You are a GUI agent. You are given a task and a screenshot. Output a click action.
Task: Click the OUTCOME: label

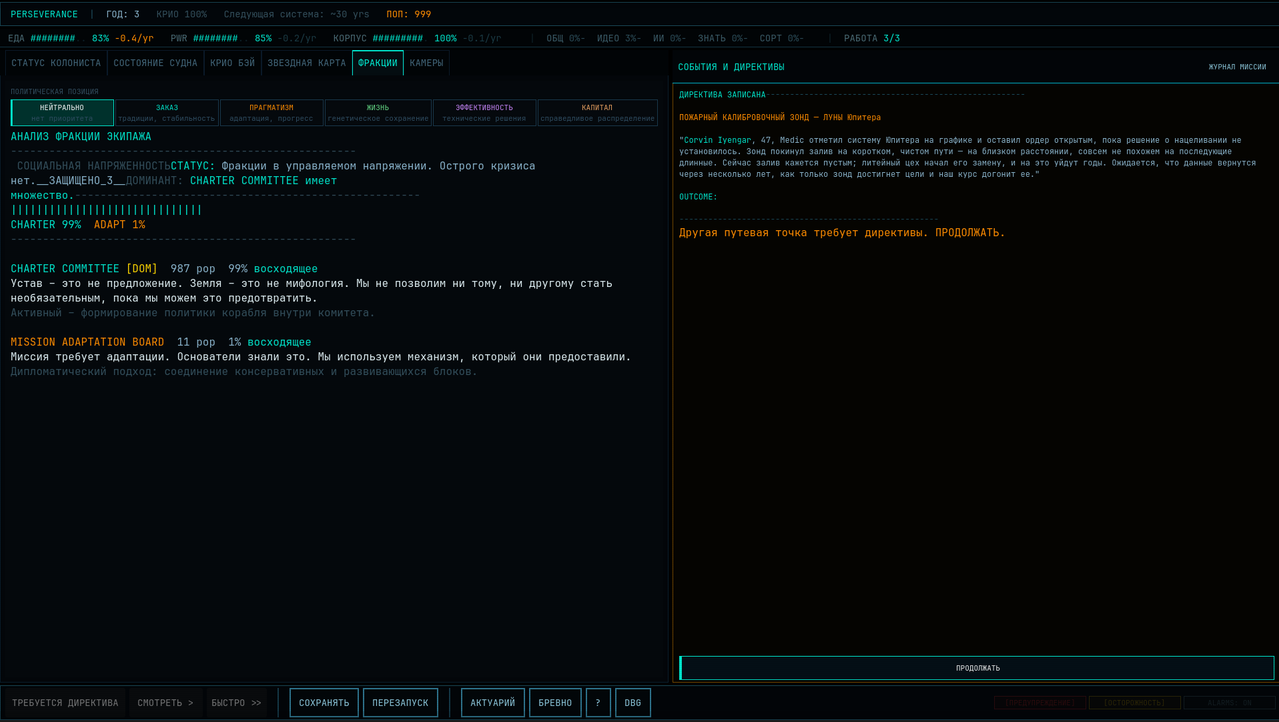click(698, 197)
